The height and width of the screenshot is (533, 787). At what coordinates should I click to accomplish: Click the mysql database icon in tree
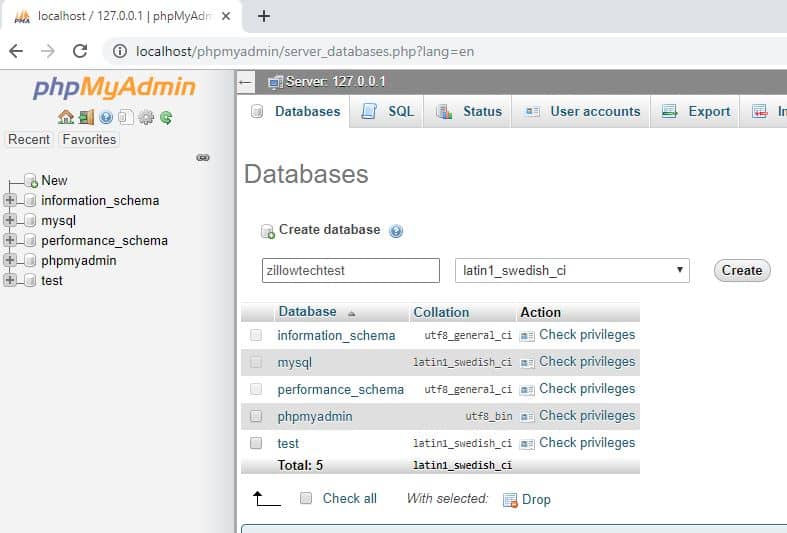[x=30, y=220]
